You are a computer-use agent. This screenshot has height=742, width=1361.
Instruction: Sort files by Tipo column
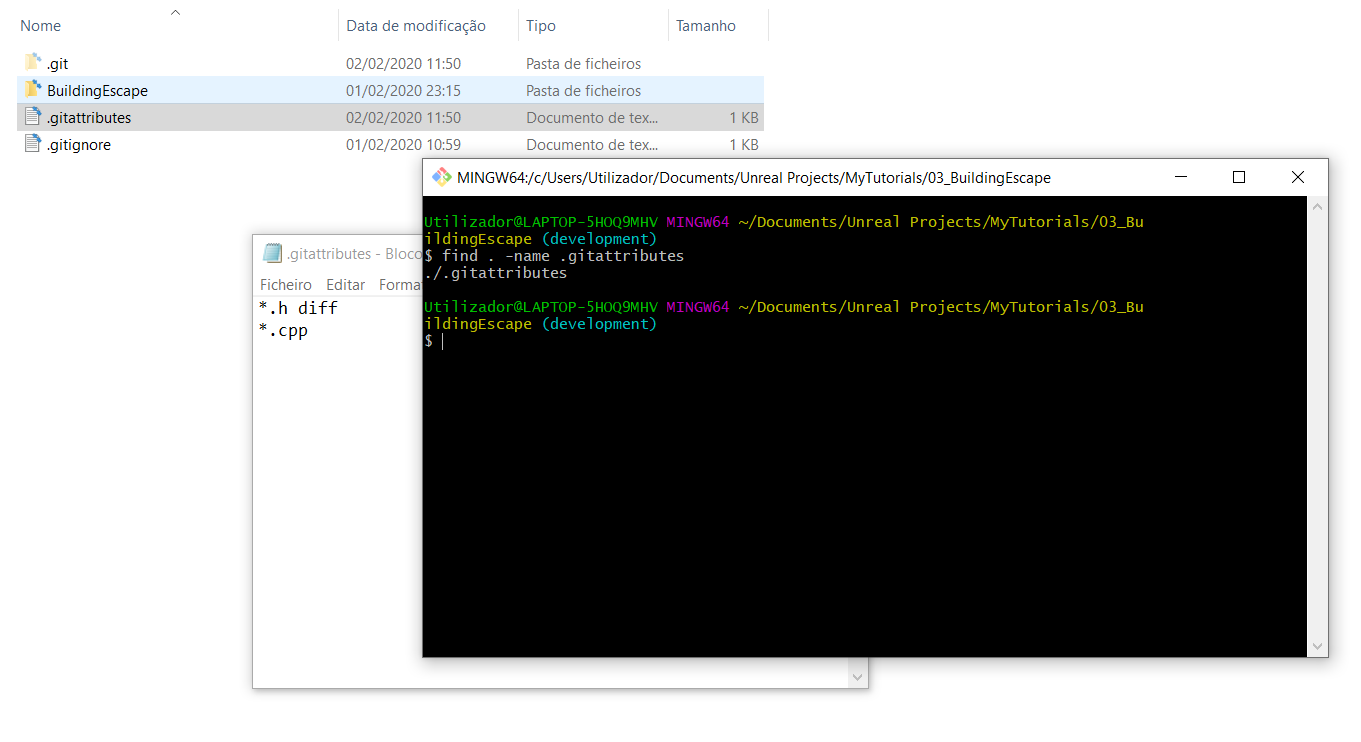540,24
